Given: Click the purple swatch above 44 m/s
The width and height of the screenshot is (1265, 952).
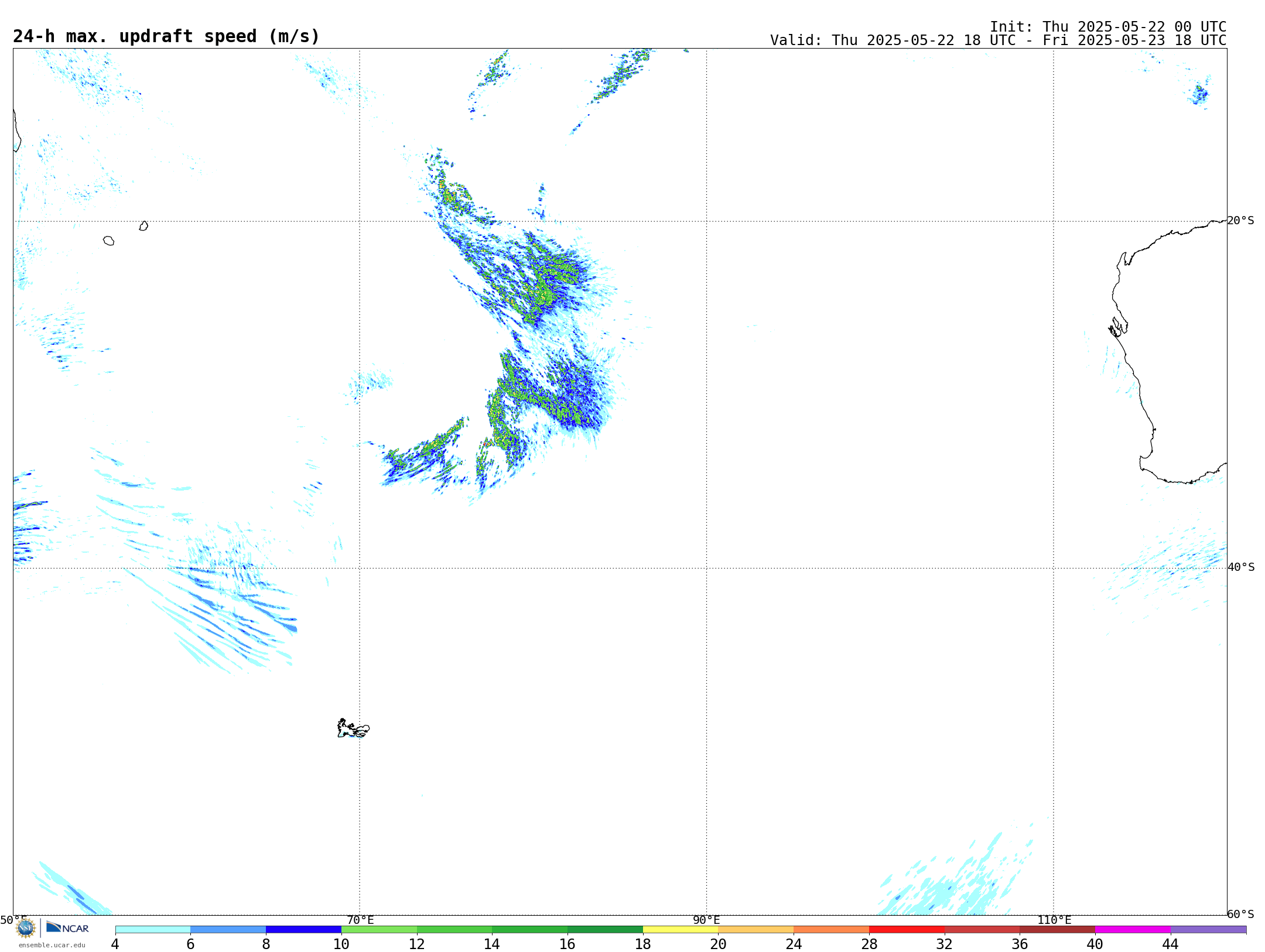Looking at the screenshot, I should [1208, 930].
